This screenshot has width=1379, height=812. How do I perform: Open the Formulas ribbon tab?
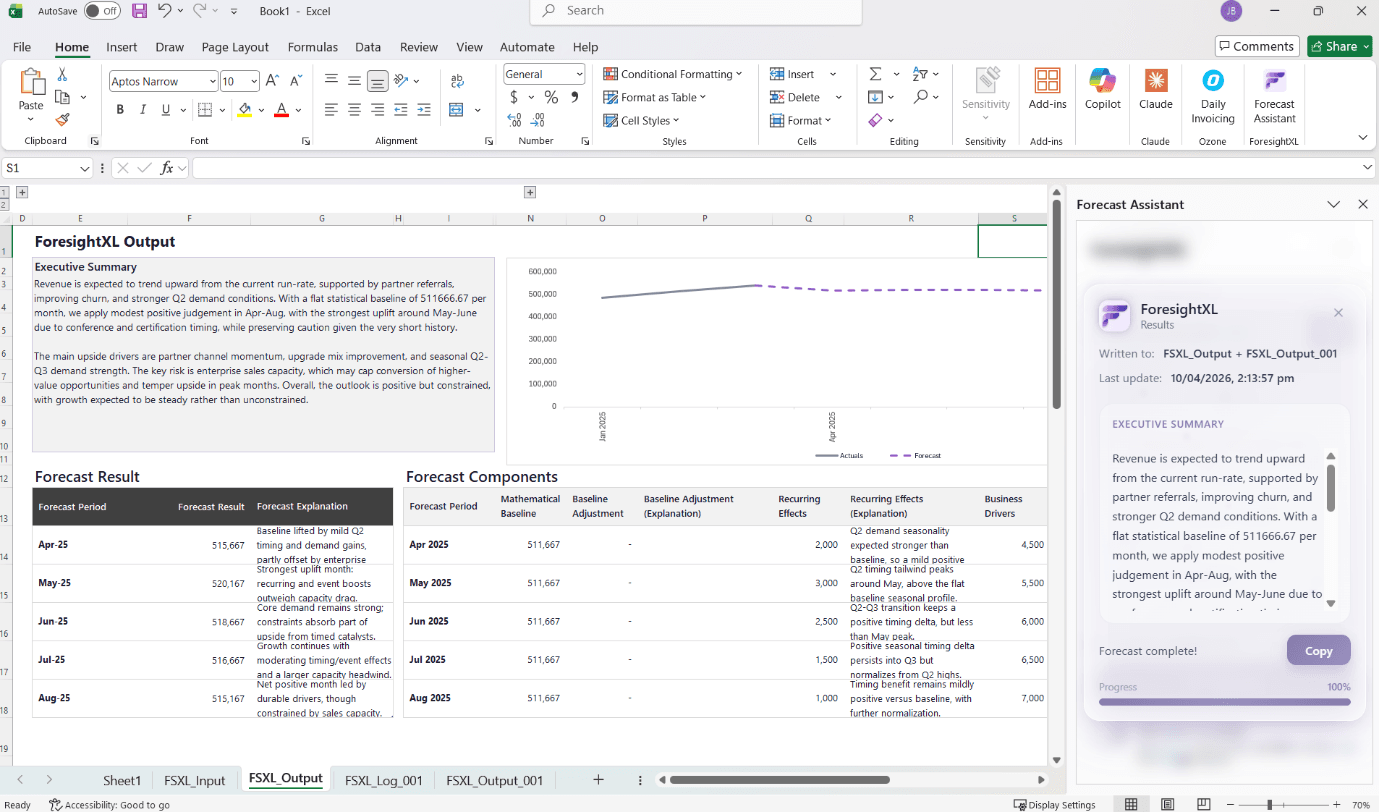coord(312,47)
